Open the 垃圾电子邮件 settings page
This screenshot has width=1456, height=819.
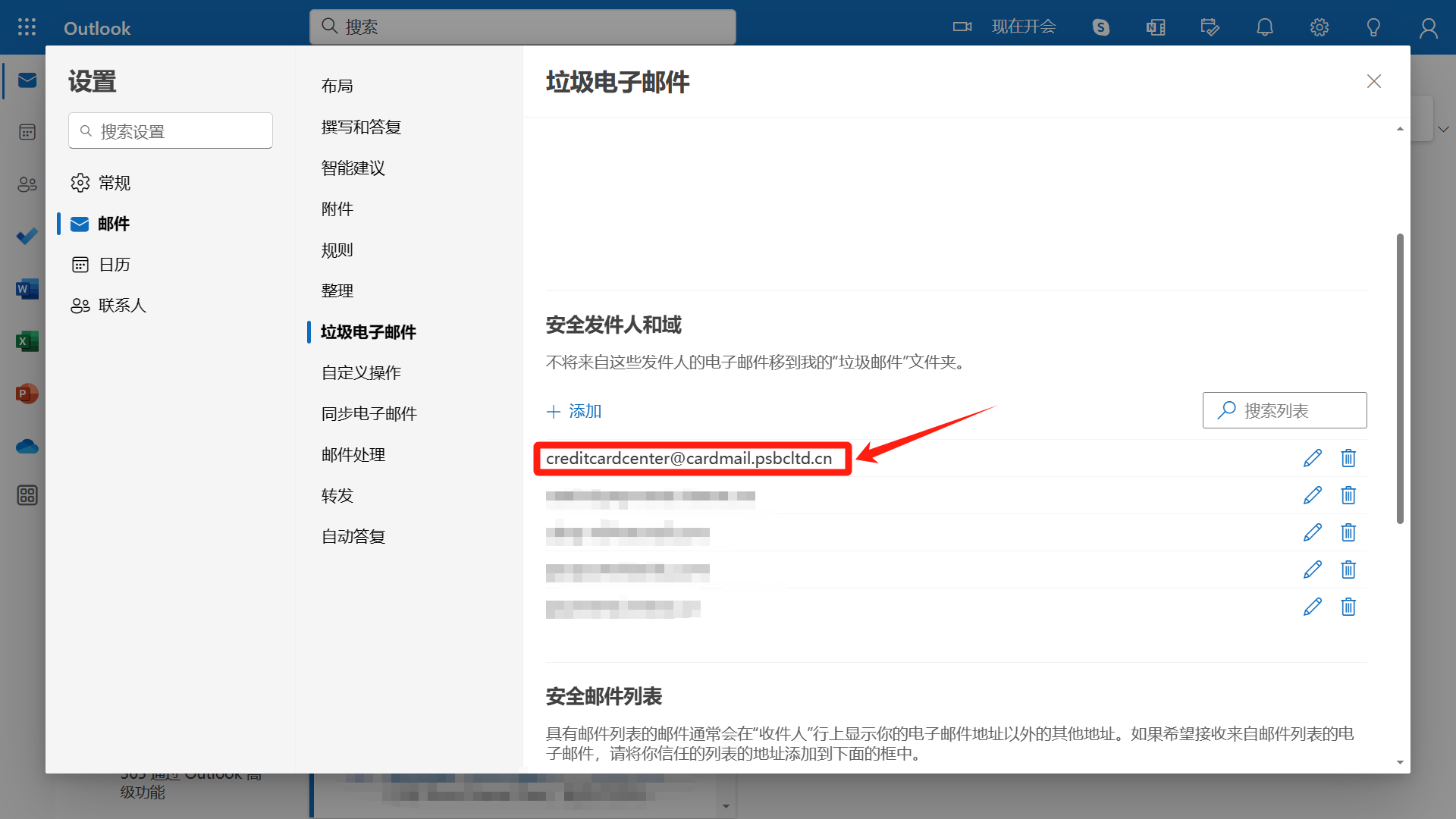[x=369, y=331]
